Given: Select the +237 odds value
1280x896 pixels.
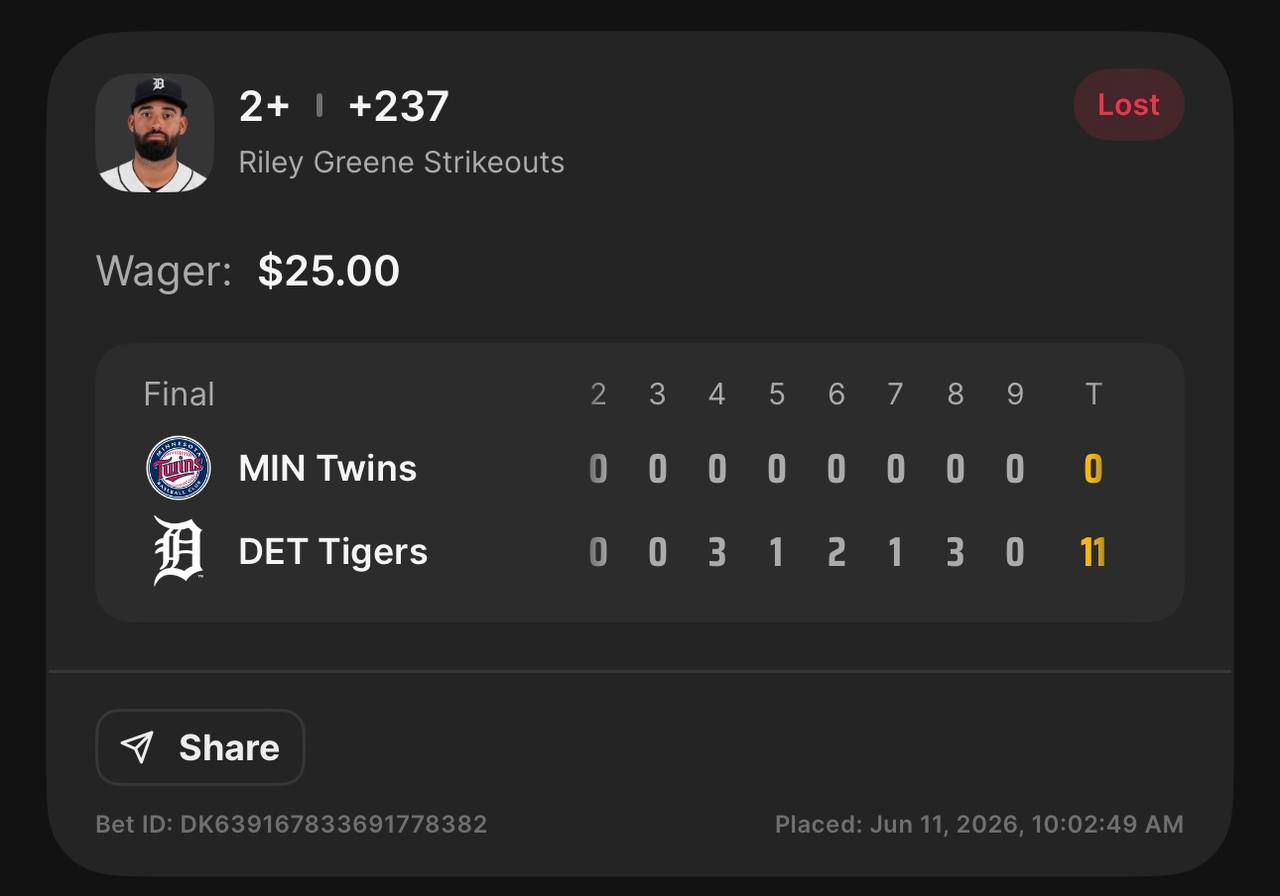Looking at the screenshot, I should click(x=398, y=106).
